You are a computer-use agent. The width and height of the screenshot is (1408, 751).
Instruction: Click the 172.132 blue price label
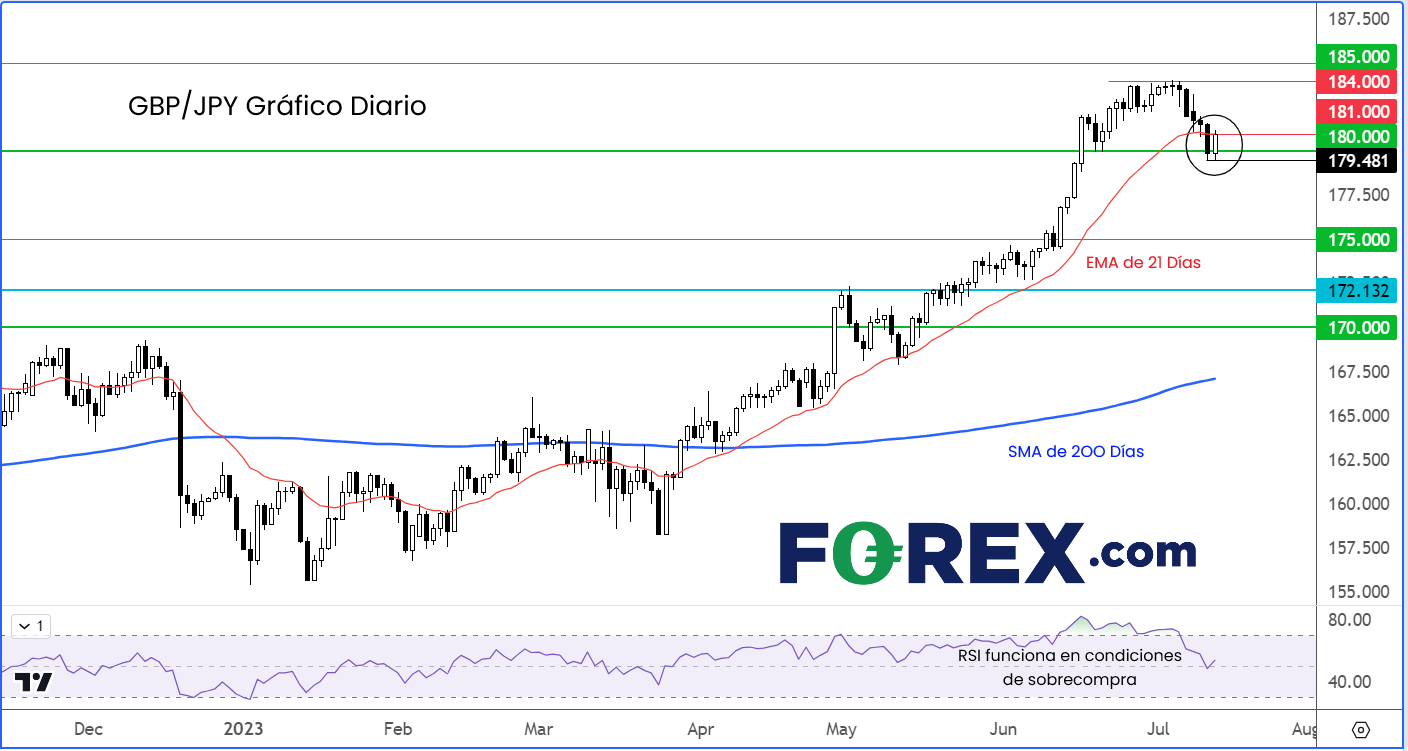[1355, 291]
